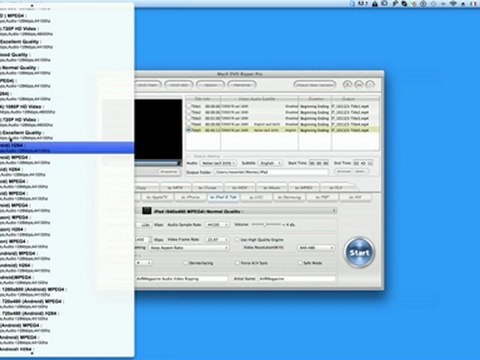
Task: Open the Subtitle dropdown set to English
Action: tap(270, 163)
